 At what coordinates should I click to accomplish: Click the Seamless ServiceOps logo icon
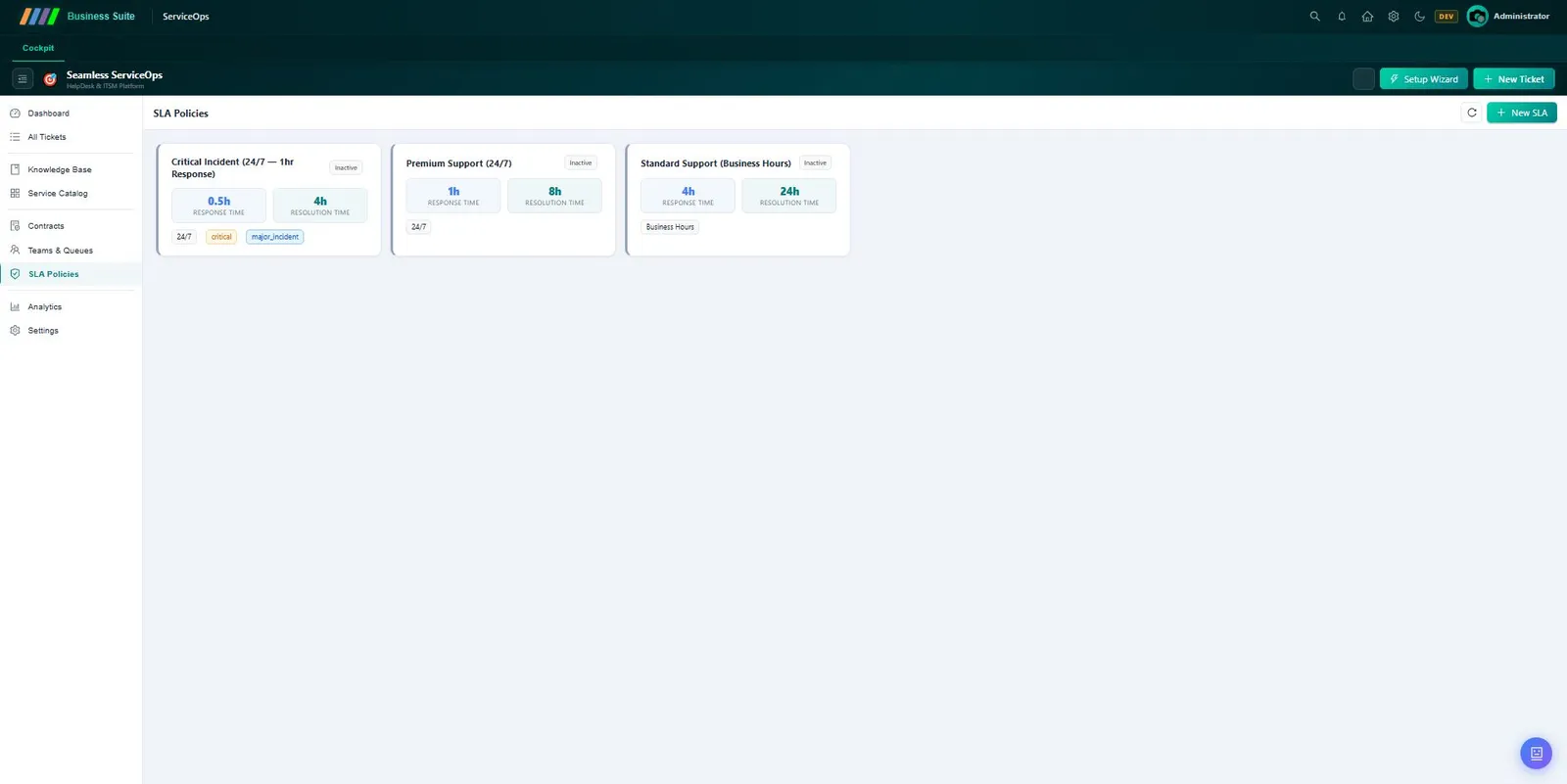(x=50, y=79)
